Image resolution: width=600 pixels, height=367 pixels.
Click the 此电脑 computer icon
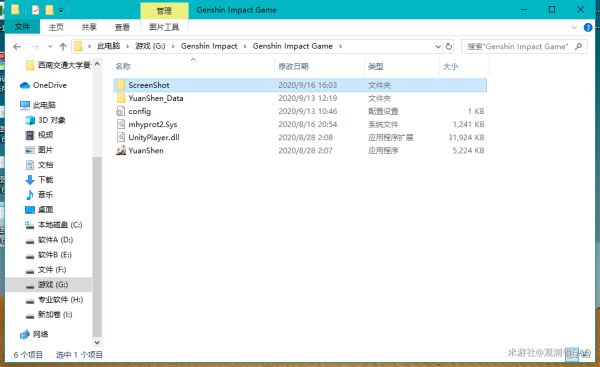(x=25, y=105)
